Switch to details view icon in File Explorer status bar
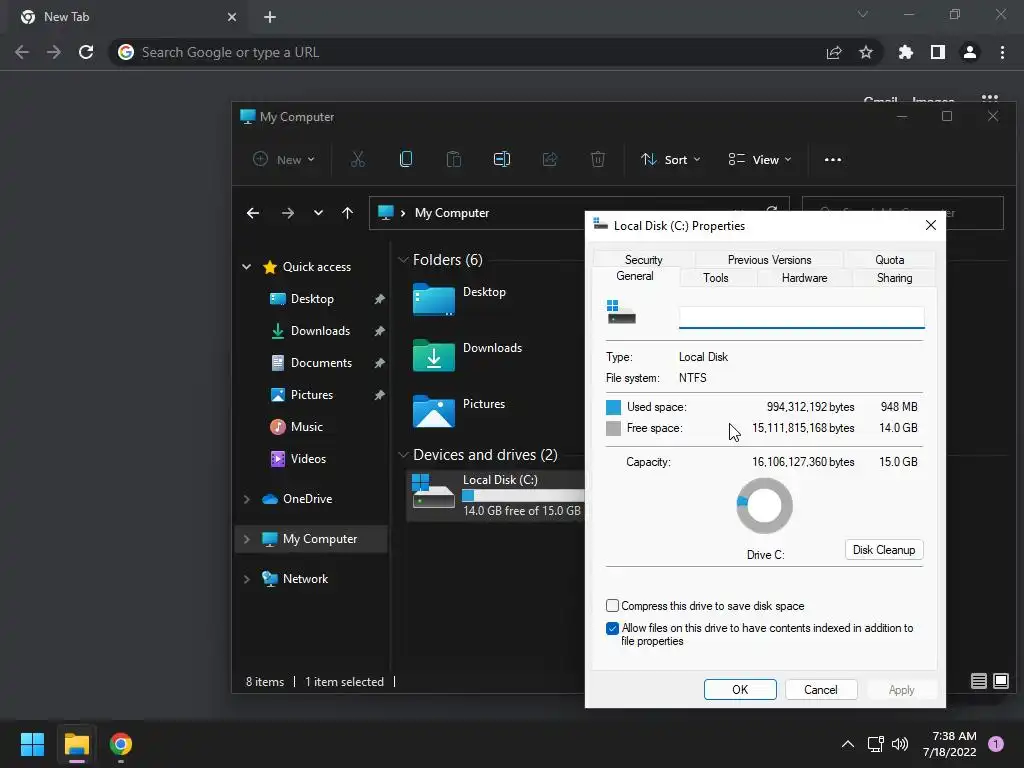 (978, 681)
